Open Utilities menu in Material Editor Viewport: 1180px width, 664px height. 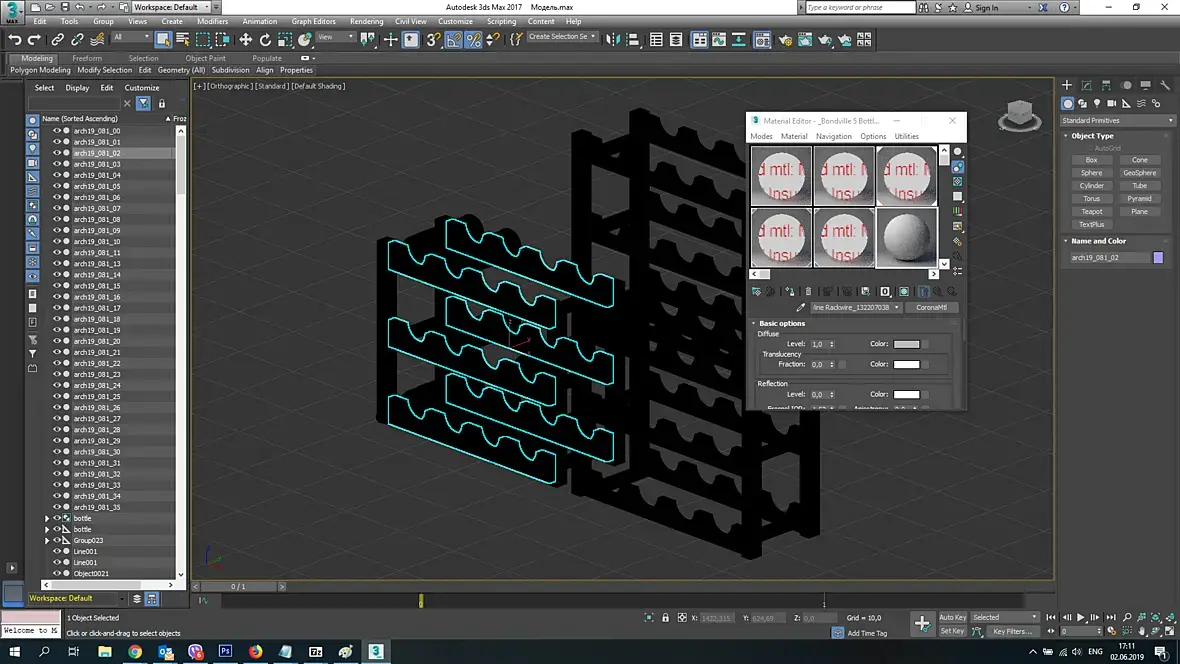[906, 136]
